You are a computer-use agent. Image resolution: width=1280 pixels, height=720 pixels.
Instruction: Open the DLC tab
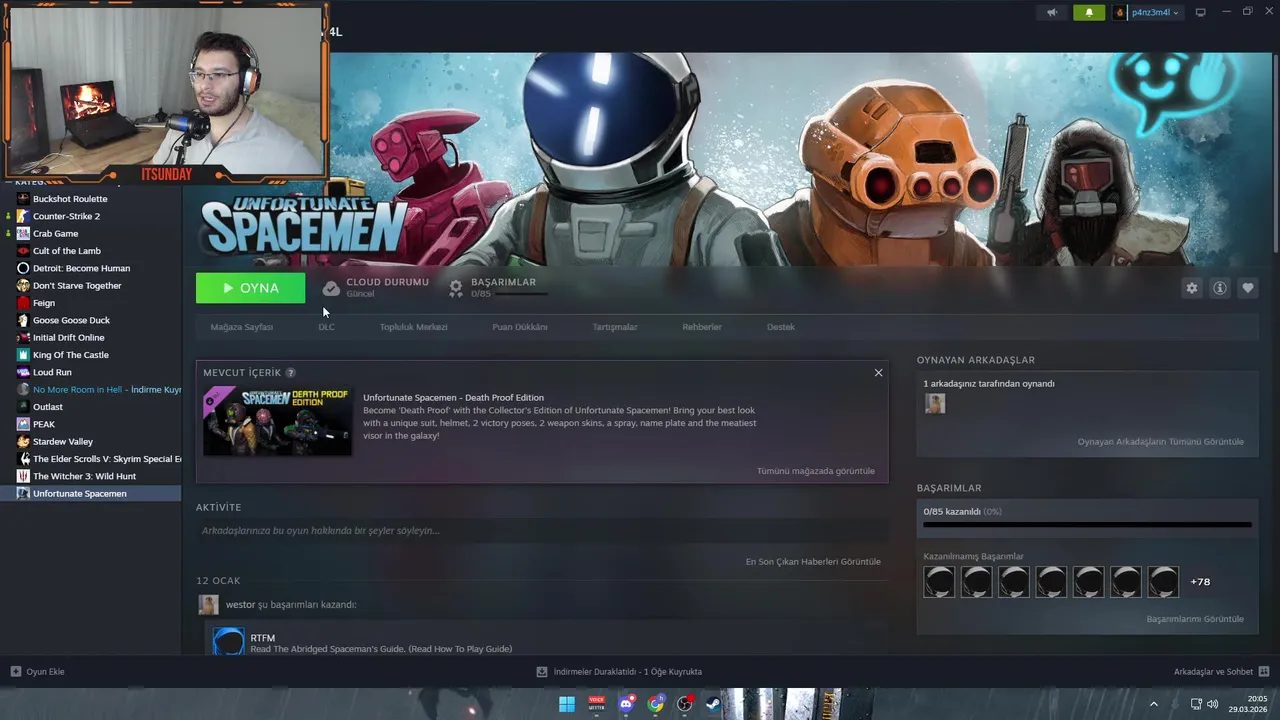pos(326,327)
